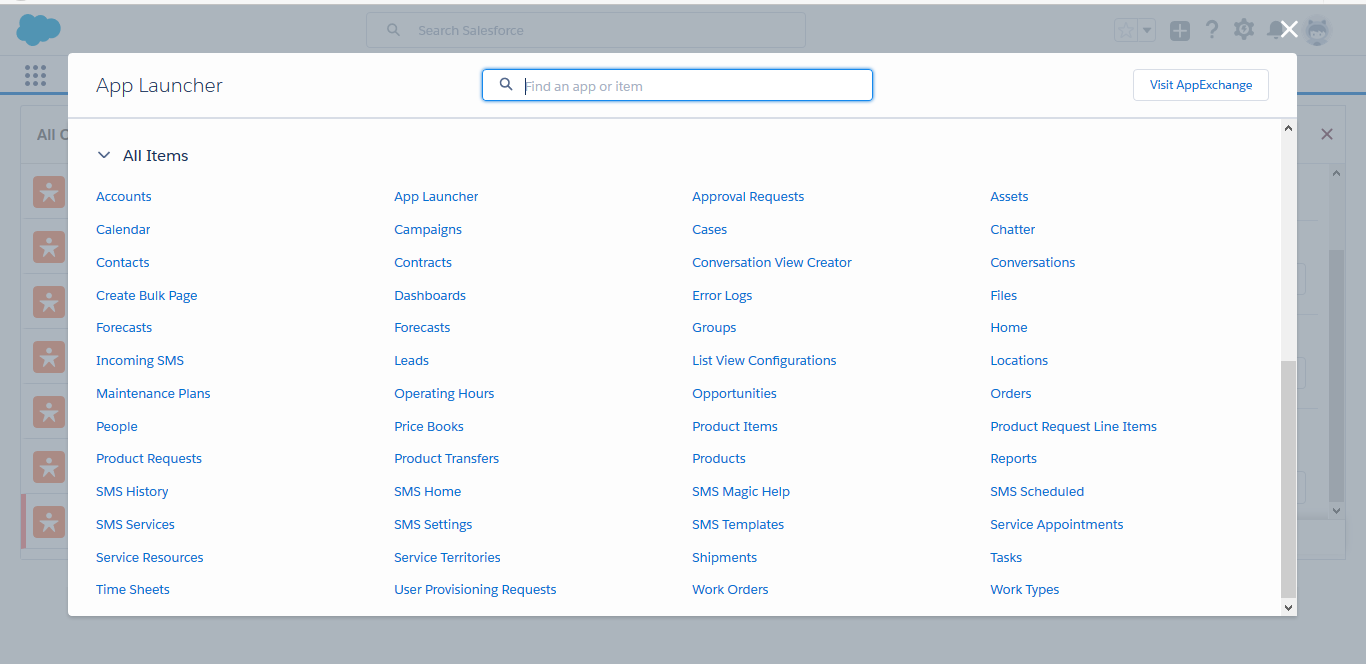
Task: Go to Reports
Action: click(1013, 459)
